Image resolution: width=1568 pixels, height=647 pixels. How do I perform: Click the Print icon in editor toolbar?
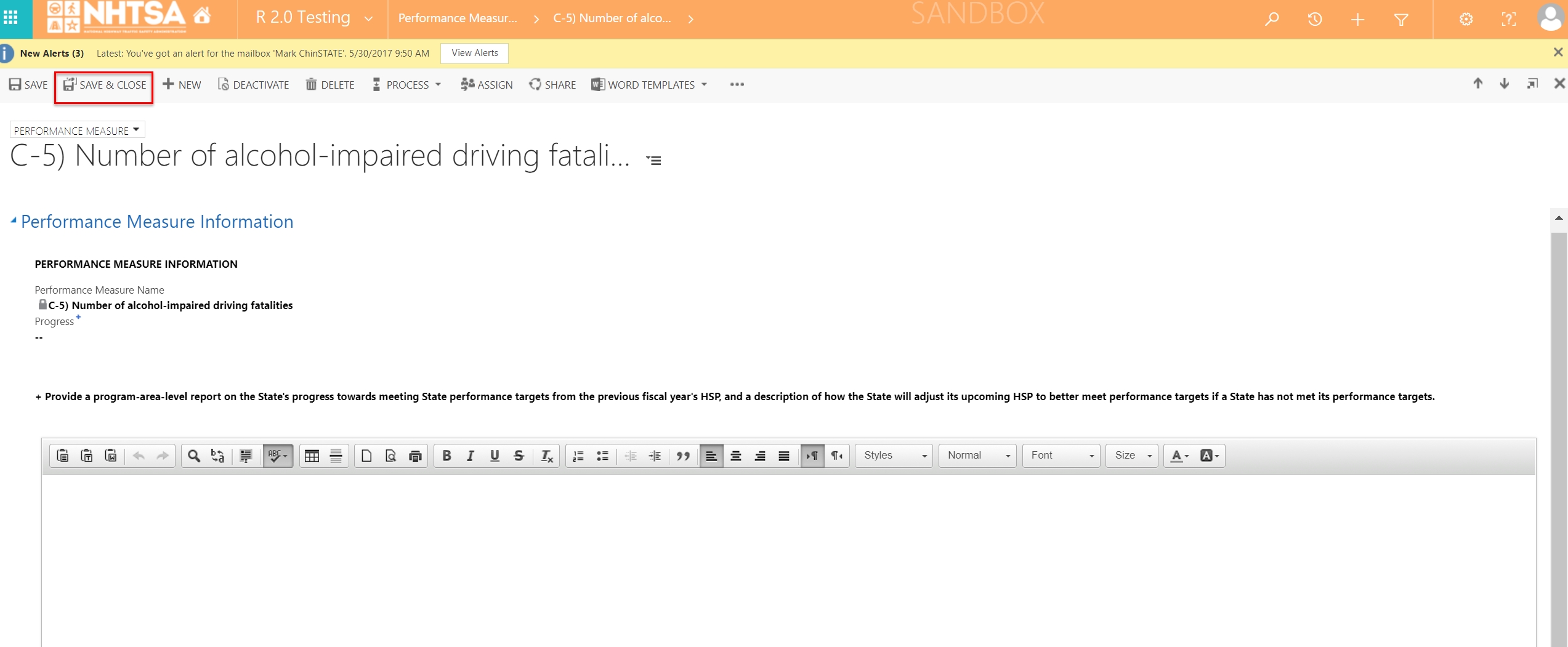click(x=415, y=456)
